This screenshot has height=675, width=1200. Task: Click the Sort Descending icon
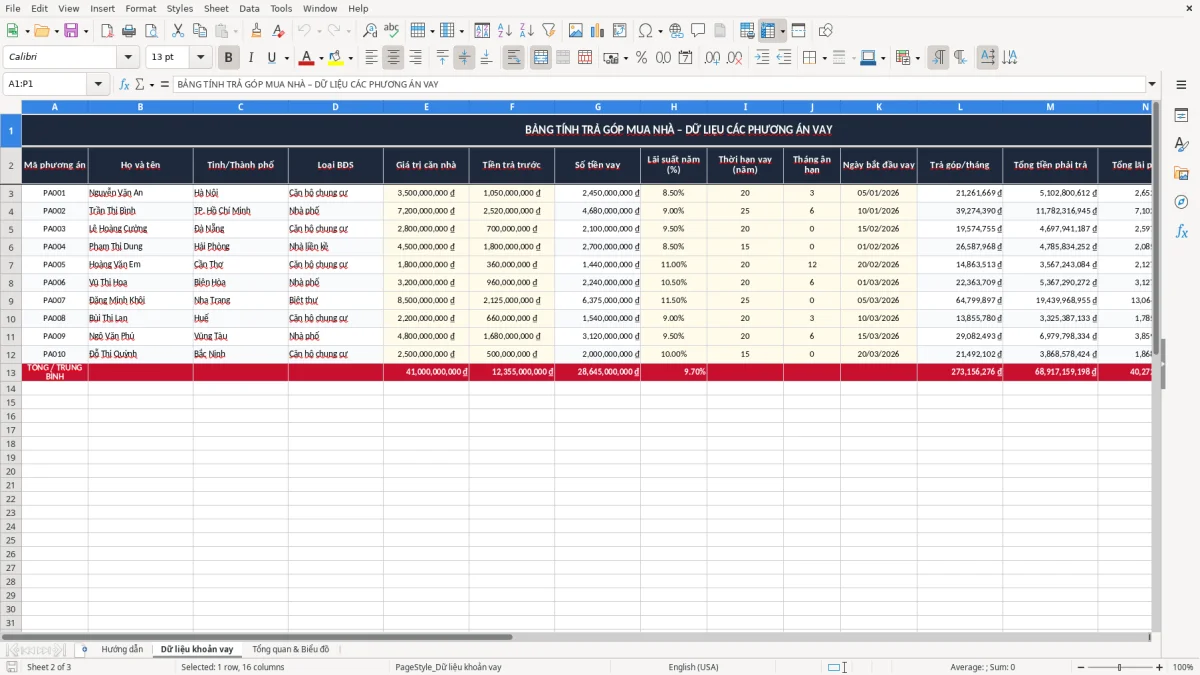(527, 31)
